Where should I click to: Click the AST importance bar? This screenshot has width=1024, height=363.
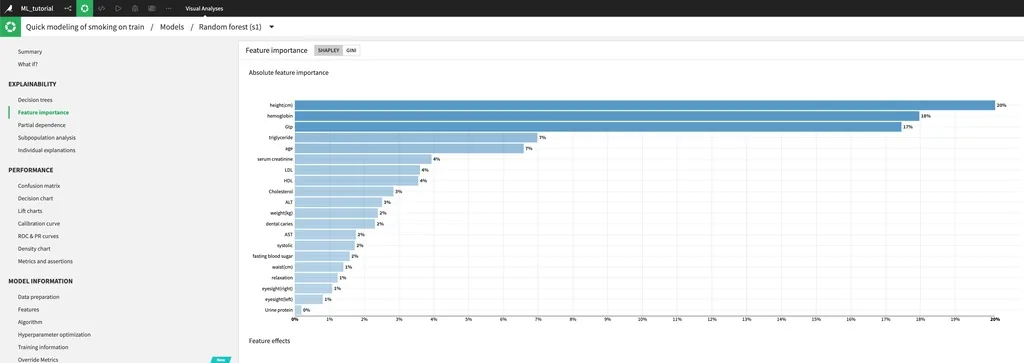[325, 234]
